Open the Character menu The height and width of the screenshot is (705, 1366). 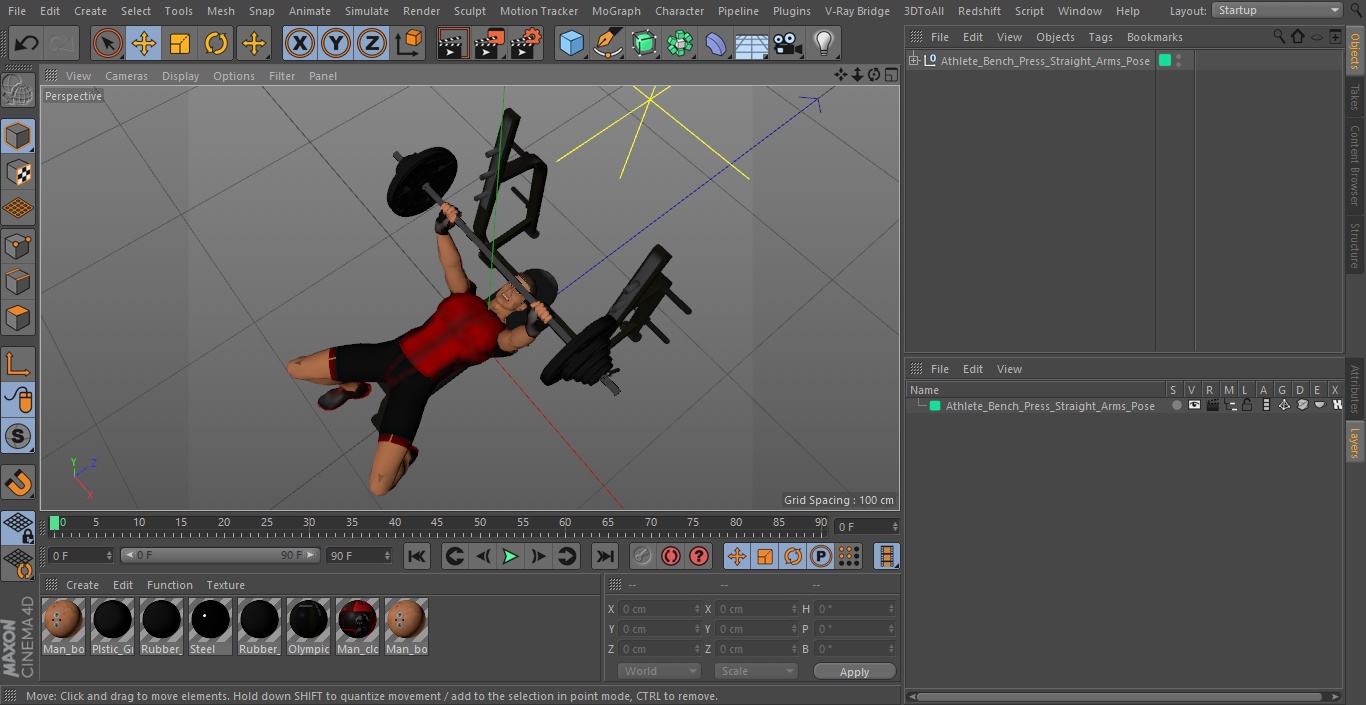point(679,11)
